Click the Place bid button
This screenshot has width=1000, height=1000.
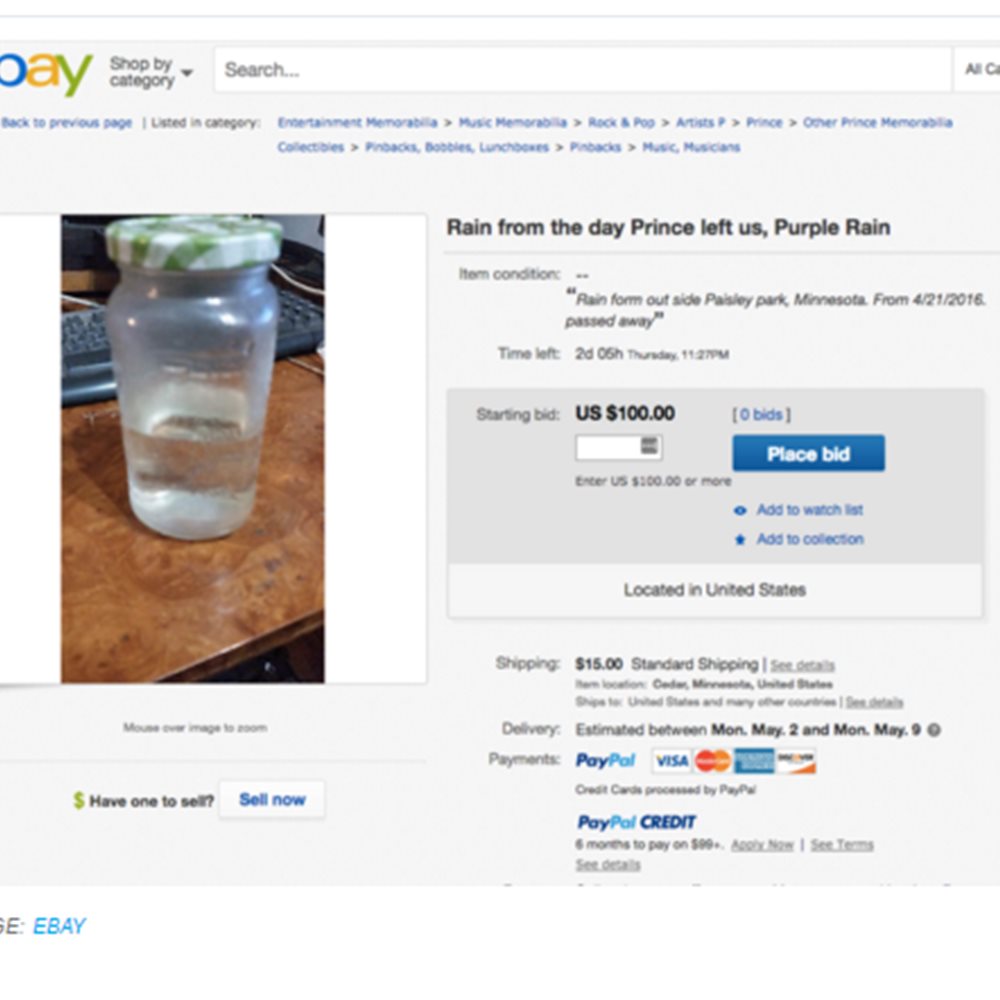[x=808, y=453]
